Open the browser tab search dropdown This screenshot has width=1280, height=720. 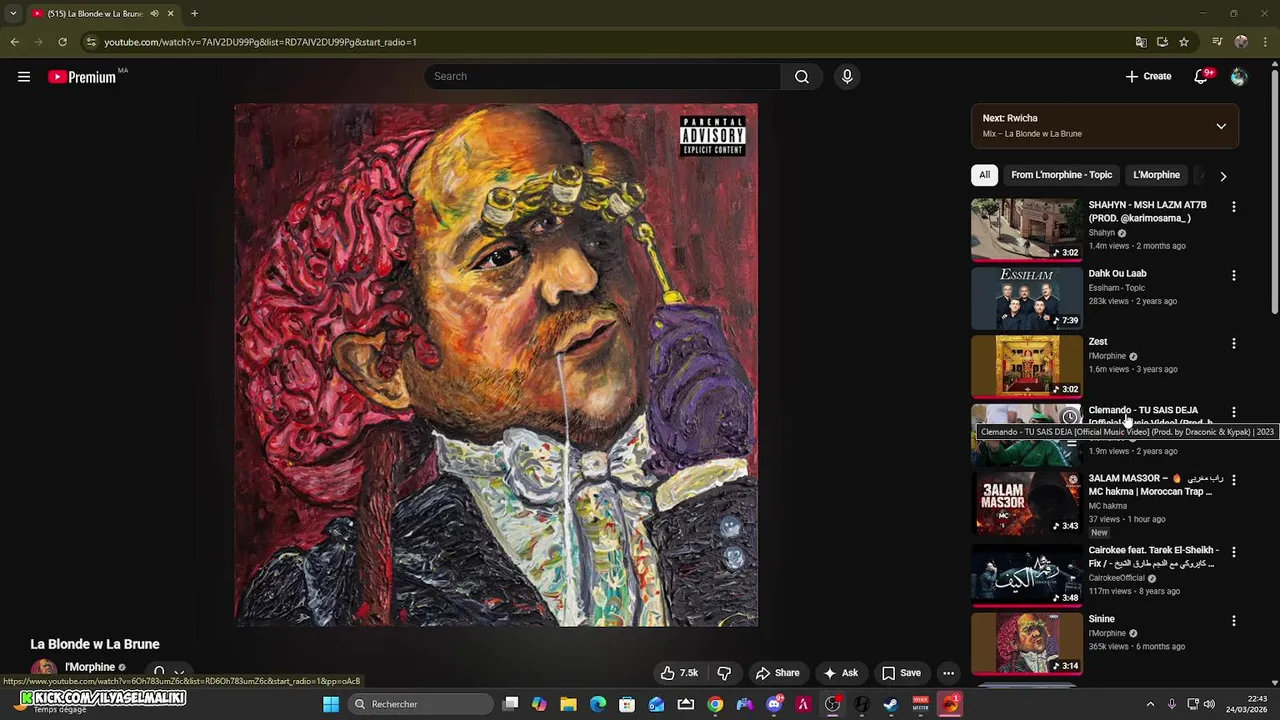(x=13, y=14)
